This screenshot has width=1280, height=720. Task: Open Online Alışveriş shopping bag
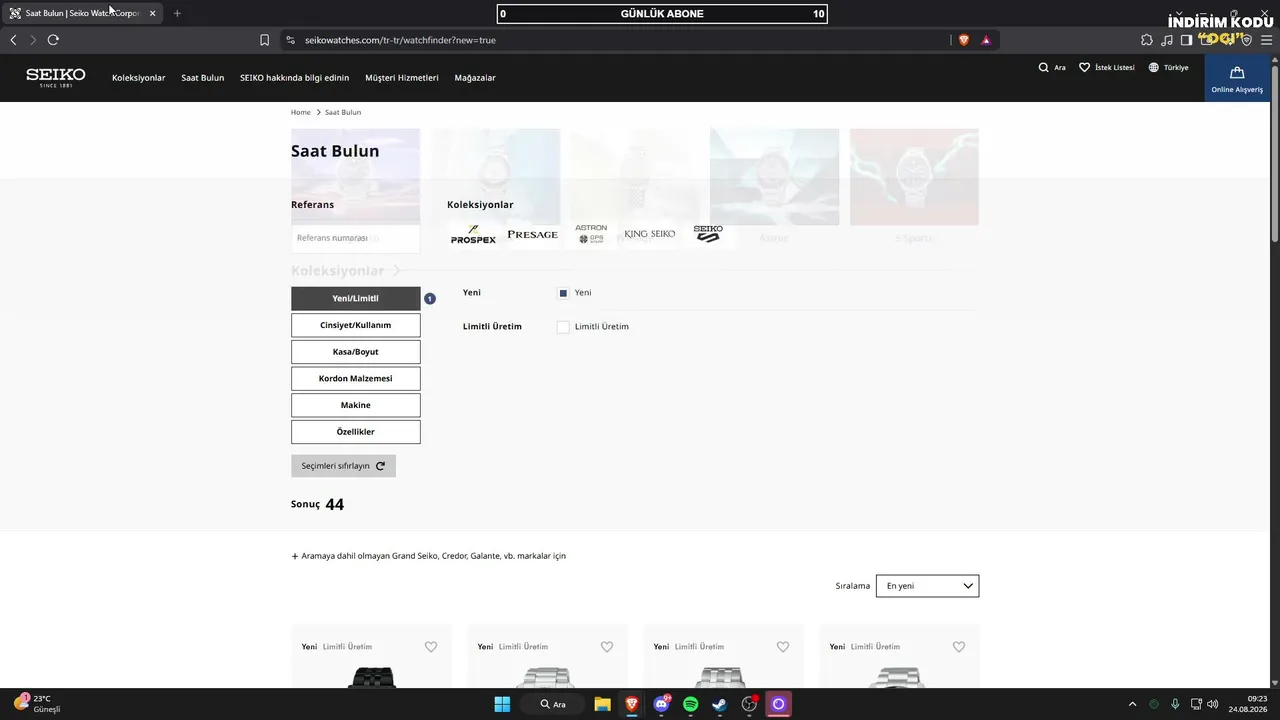1237,78
